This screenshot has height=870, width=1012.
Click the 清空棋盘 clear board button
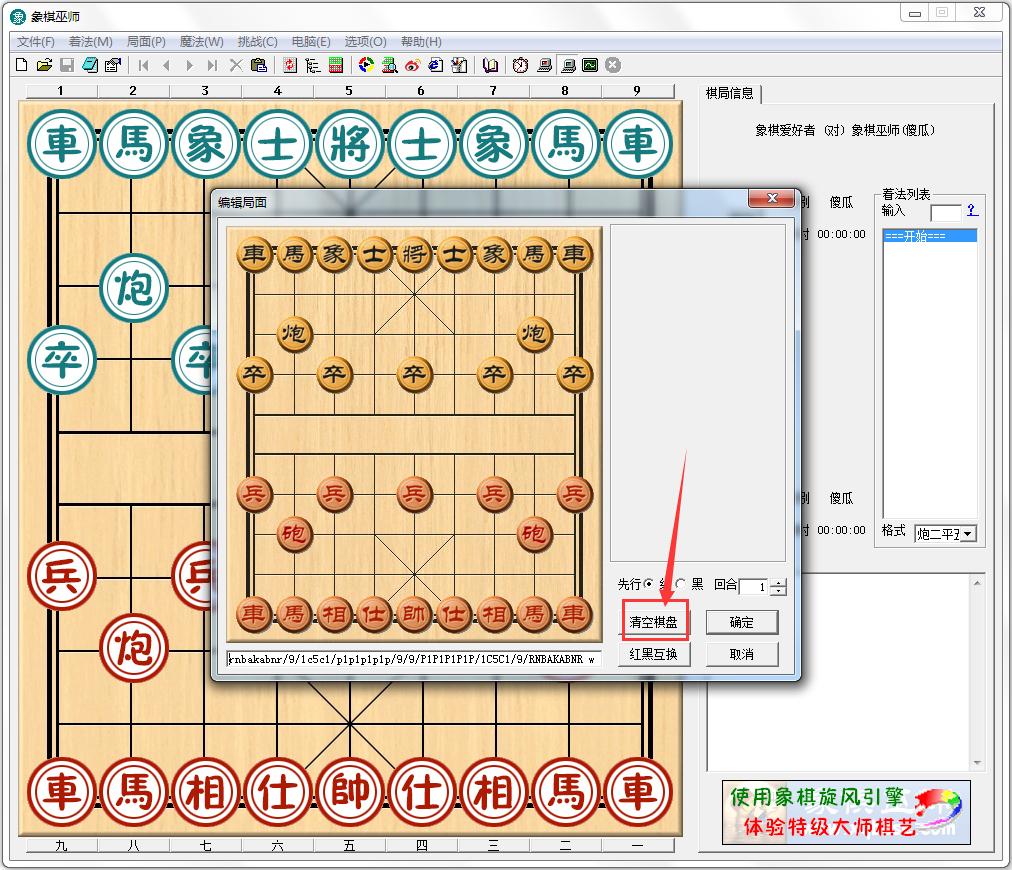pyautogui.click(x=654, y=622)
